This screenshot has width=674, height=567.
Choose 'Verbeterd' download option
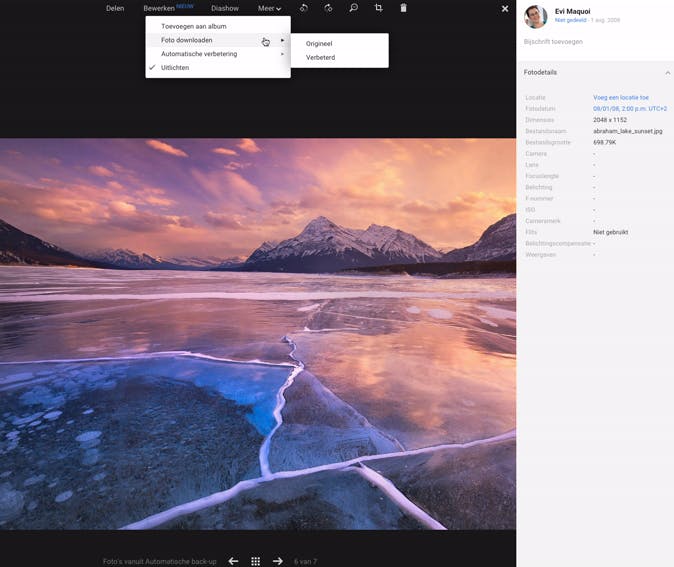(320, 58)
